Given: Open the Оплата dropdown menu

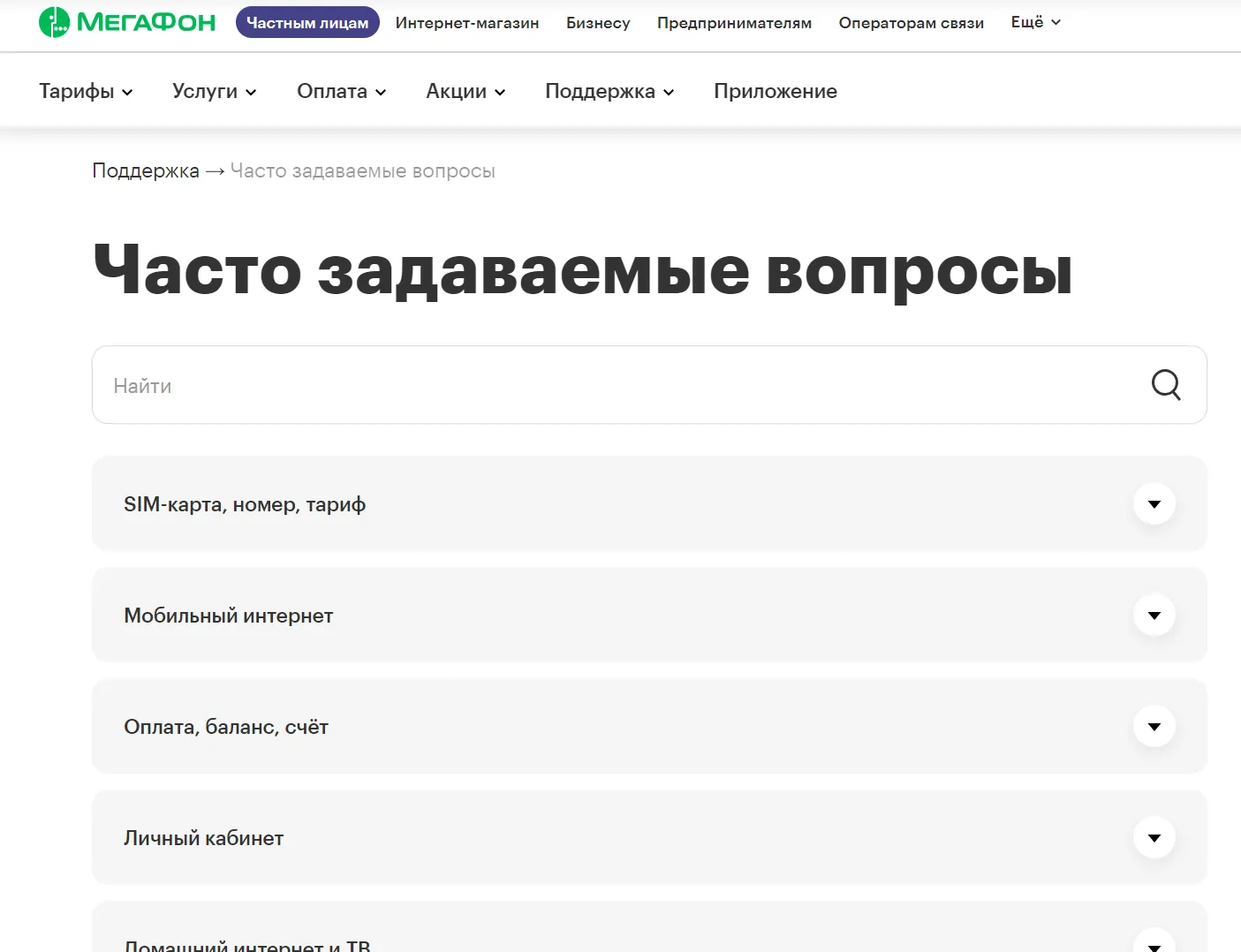Looking at the screenshot, I should click(x=341, y=92).
